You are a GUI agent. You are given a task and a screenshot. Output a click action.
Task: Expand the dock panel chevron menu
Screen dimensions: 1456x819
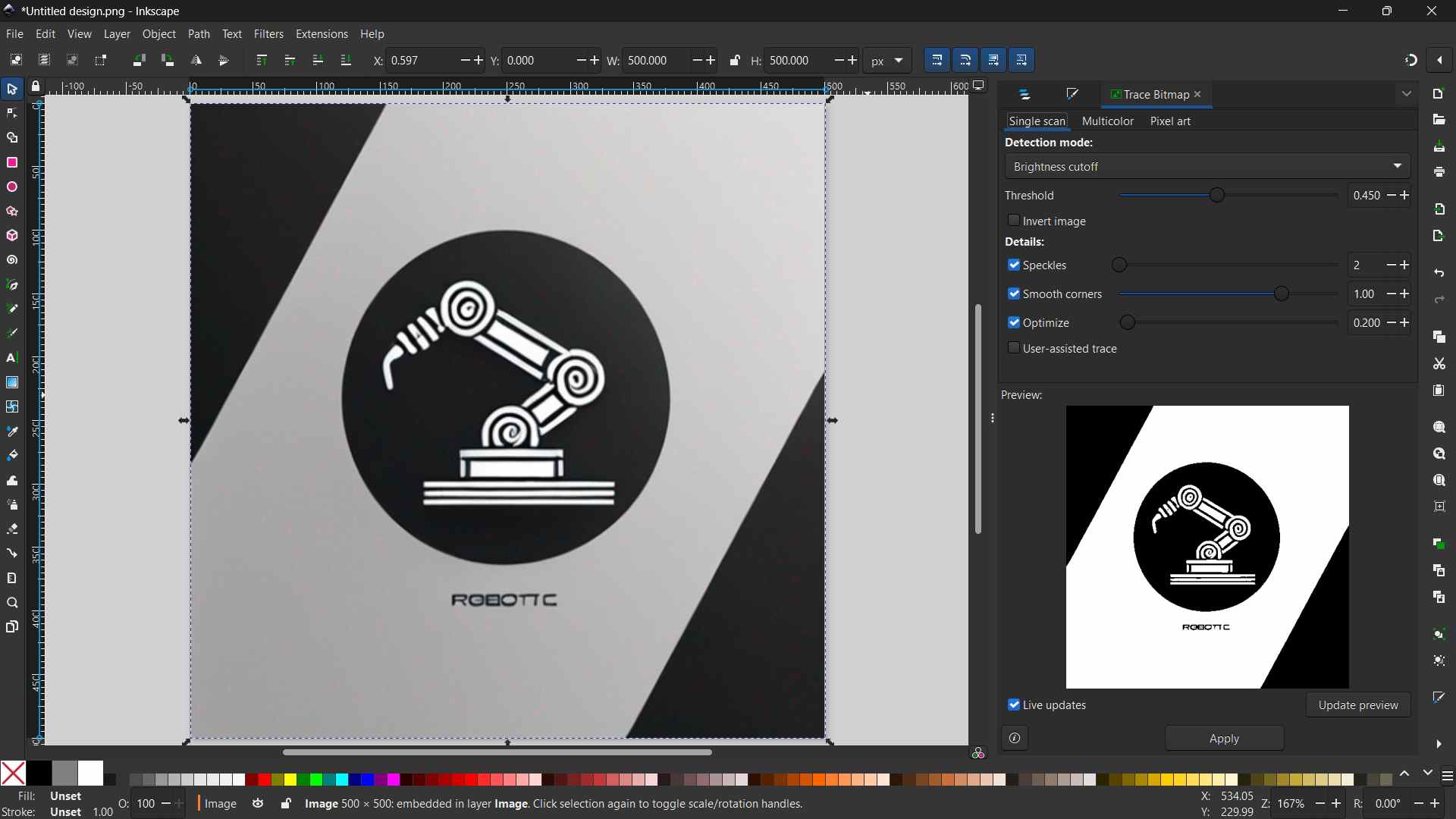click(x=1407, y=95)
